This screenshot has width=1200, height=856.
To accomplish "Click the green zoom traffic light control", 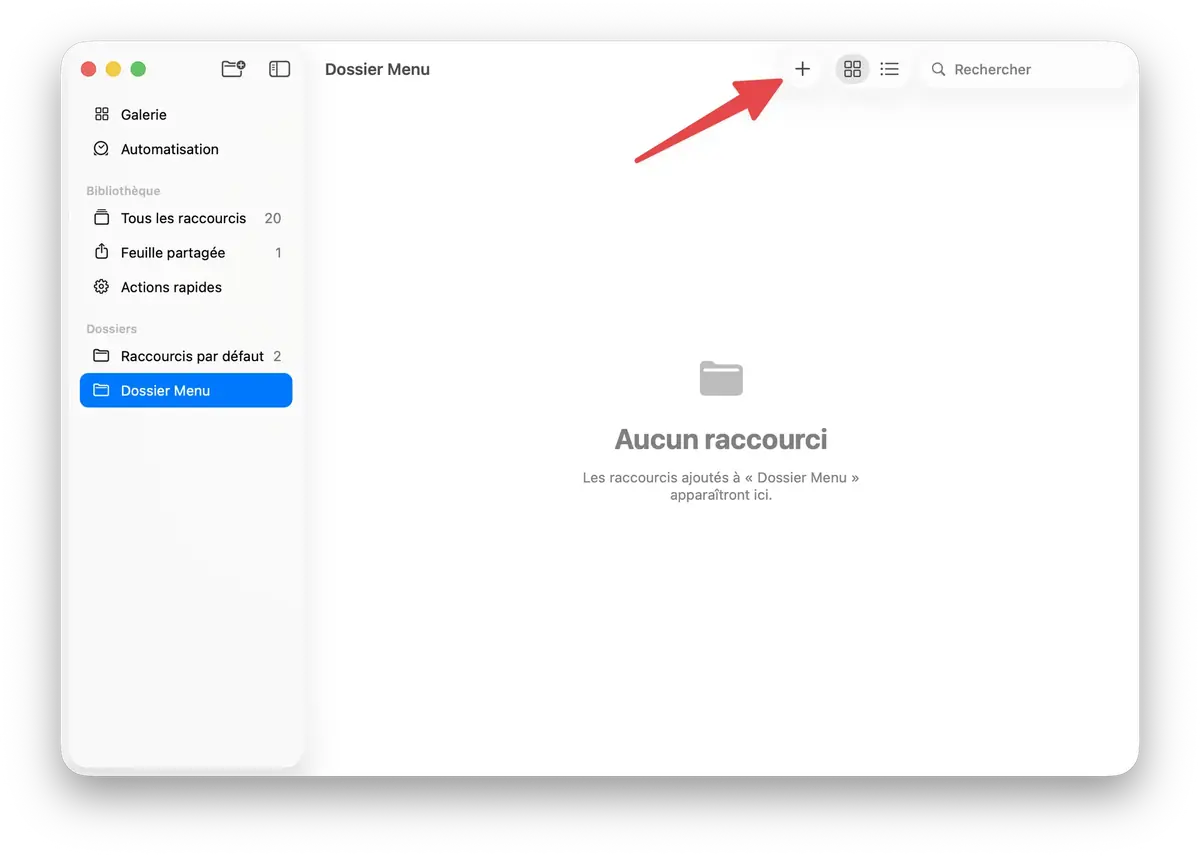I will [x=138, y=69].
